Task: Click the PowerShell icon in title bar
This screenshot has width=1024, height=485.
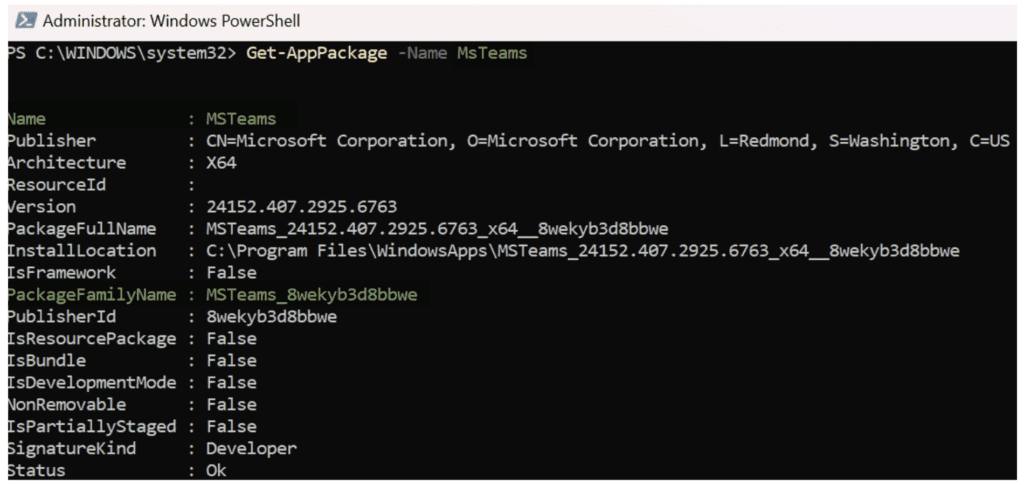Action: coord(25,21)
